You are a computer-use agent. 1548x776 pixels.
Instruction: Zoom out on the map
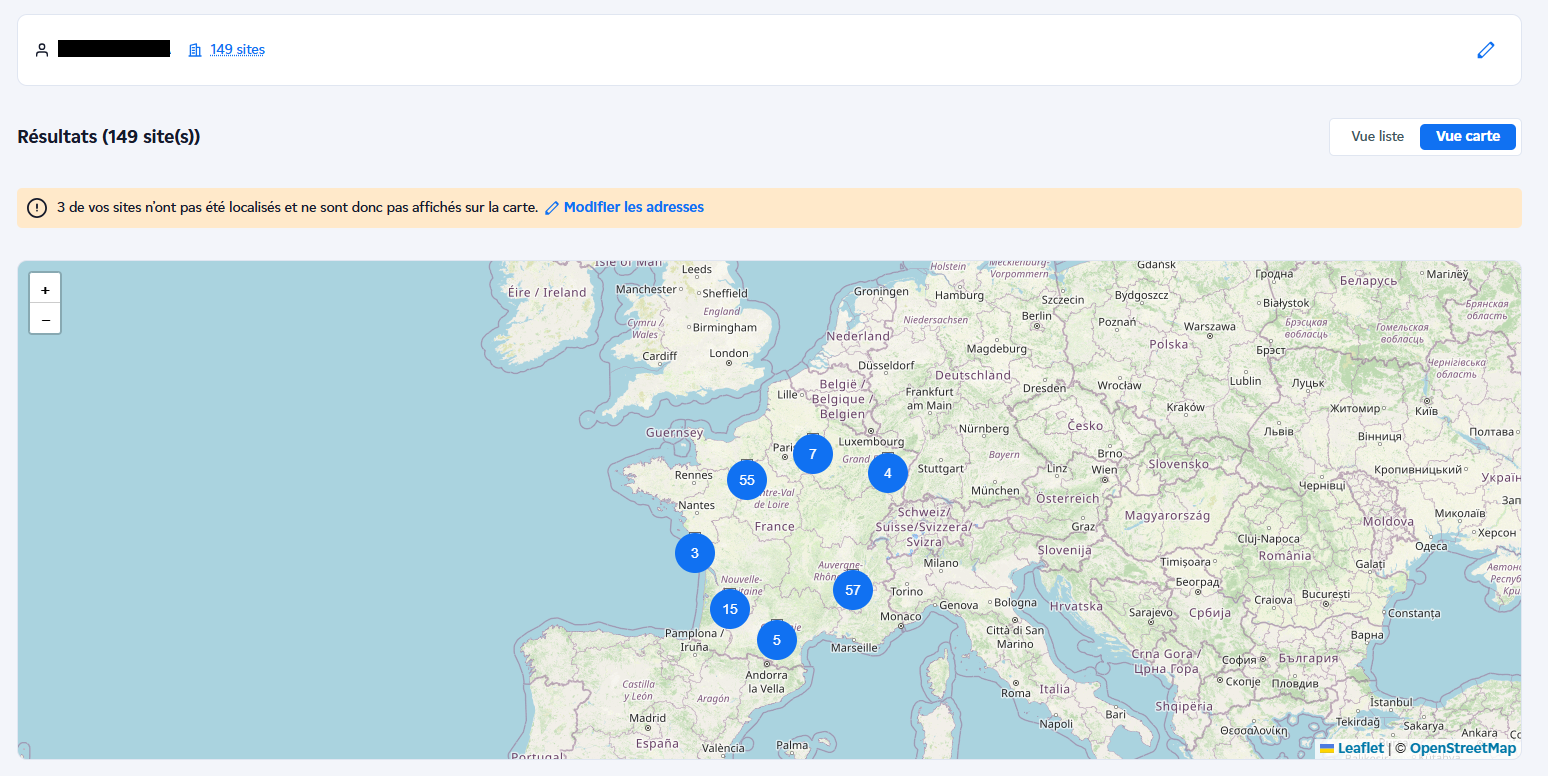pyautogui.click(x=45, y=319)
